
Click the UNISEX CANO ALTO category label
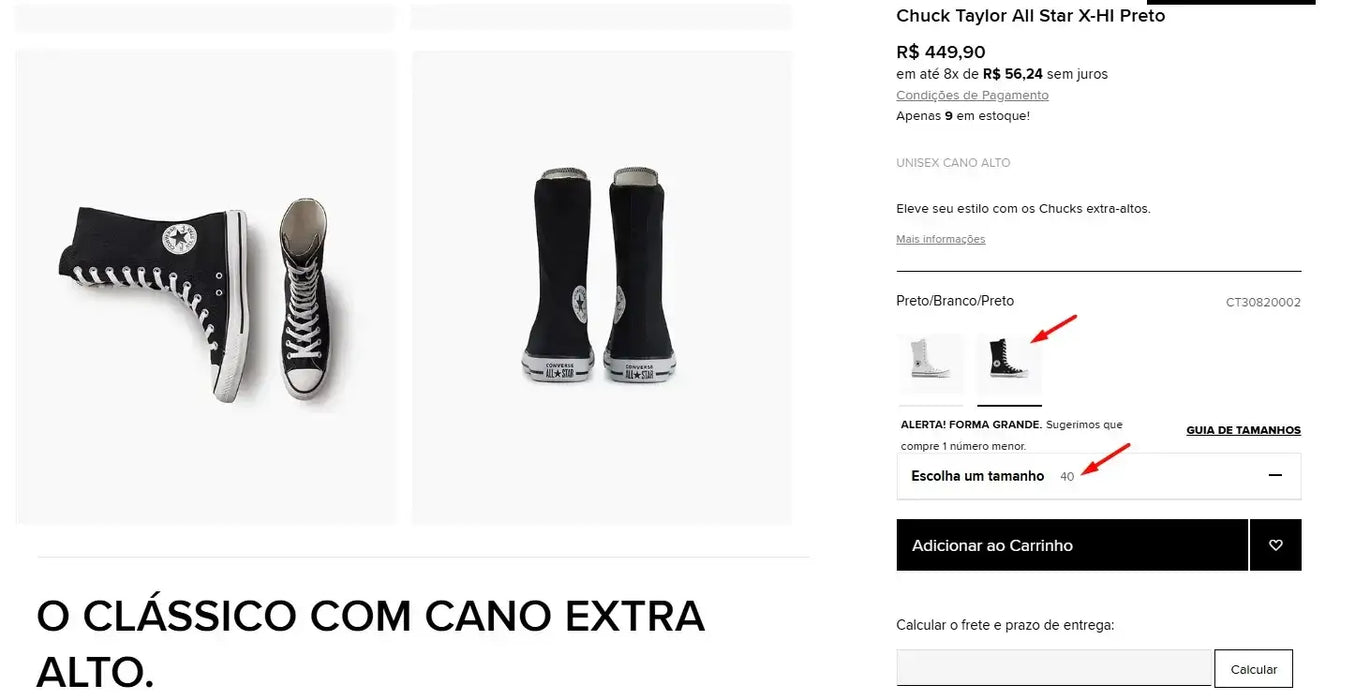click(x=953, y=163)
